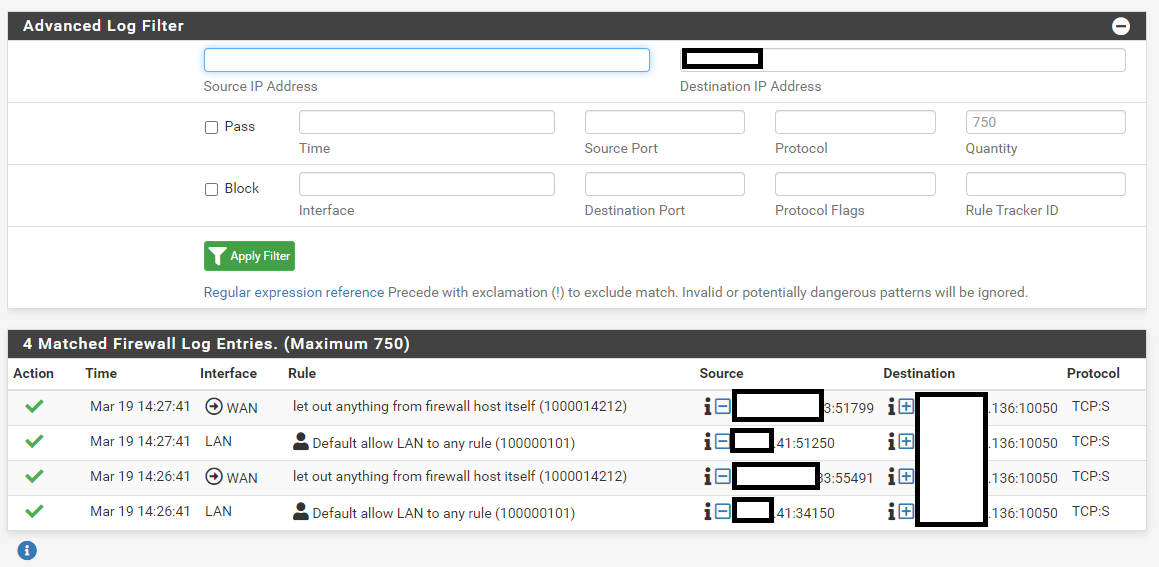This screenshot has height=567, width=1159.
Task: Click destination plus icon in 14:26:41 LAN row
Action: pos(906,512)
